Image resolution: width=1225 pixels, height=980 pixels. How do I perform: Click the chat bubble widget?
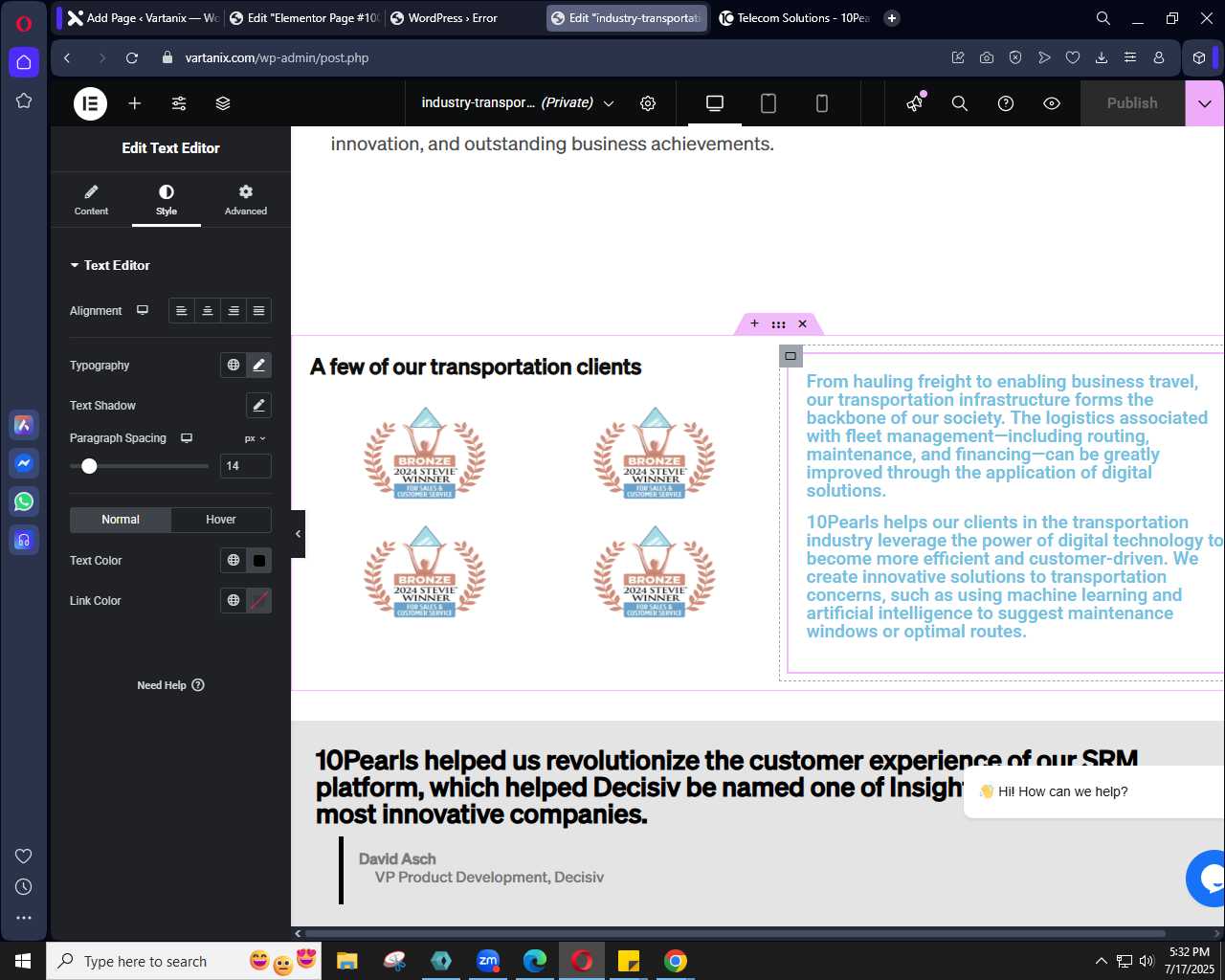1207,878
